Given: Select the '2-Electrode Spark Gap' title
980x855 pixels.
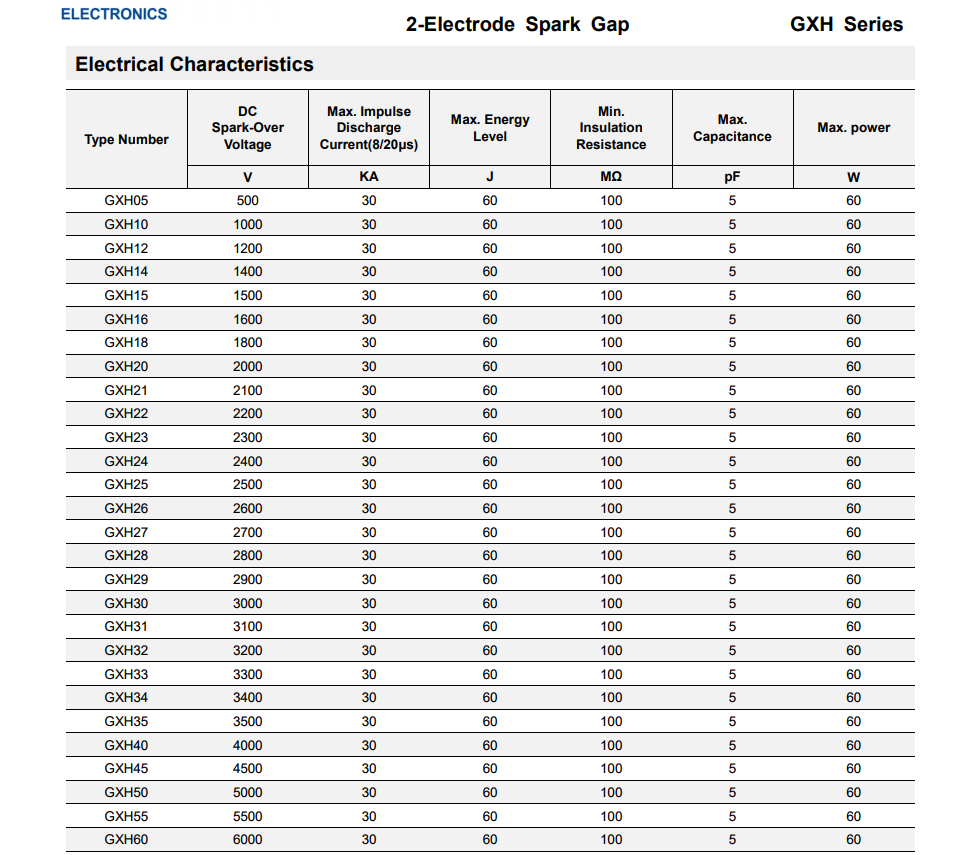Looking at the screenshot, I should (x=517, y=25).
